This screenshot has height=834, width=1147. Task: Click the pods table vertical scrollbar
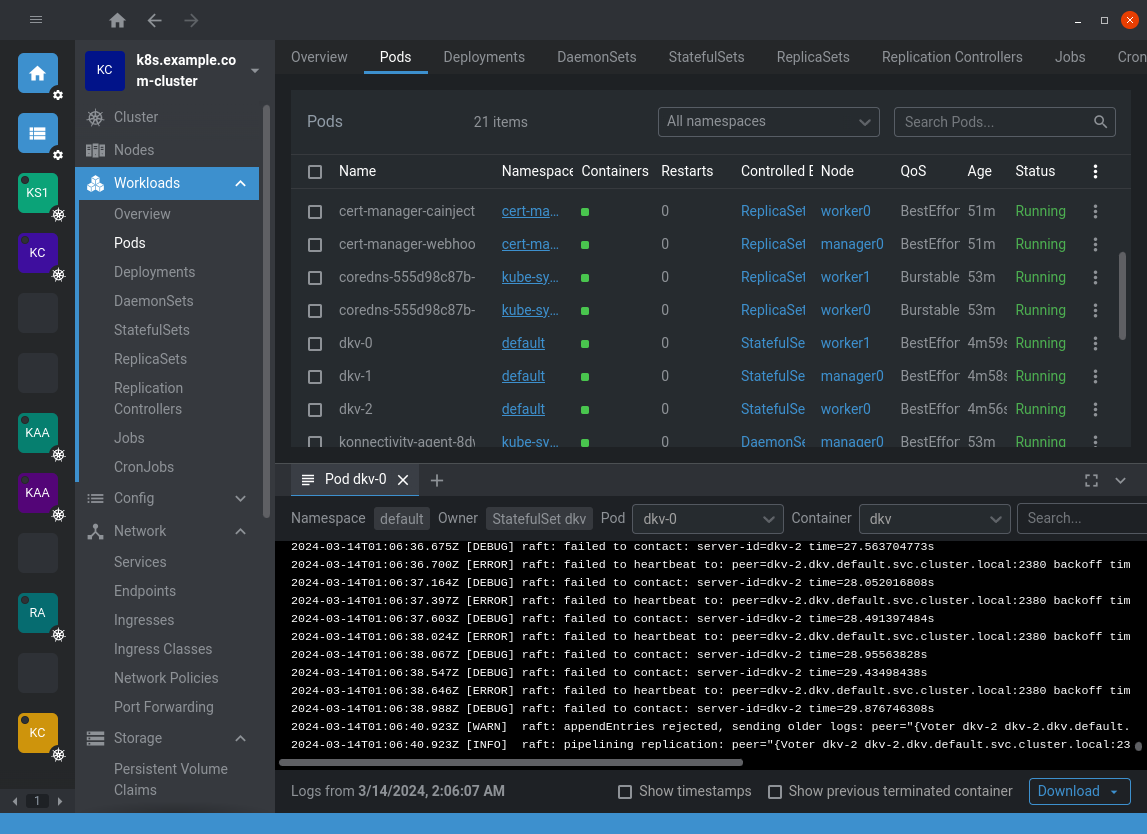[1122, 296]
